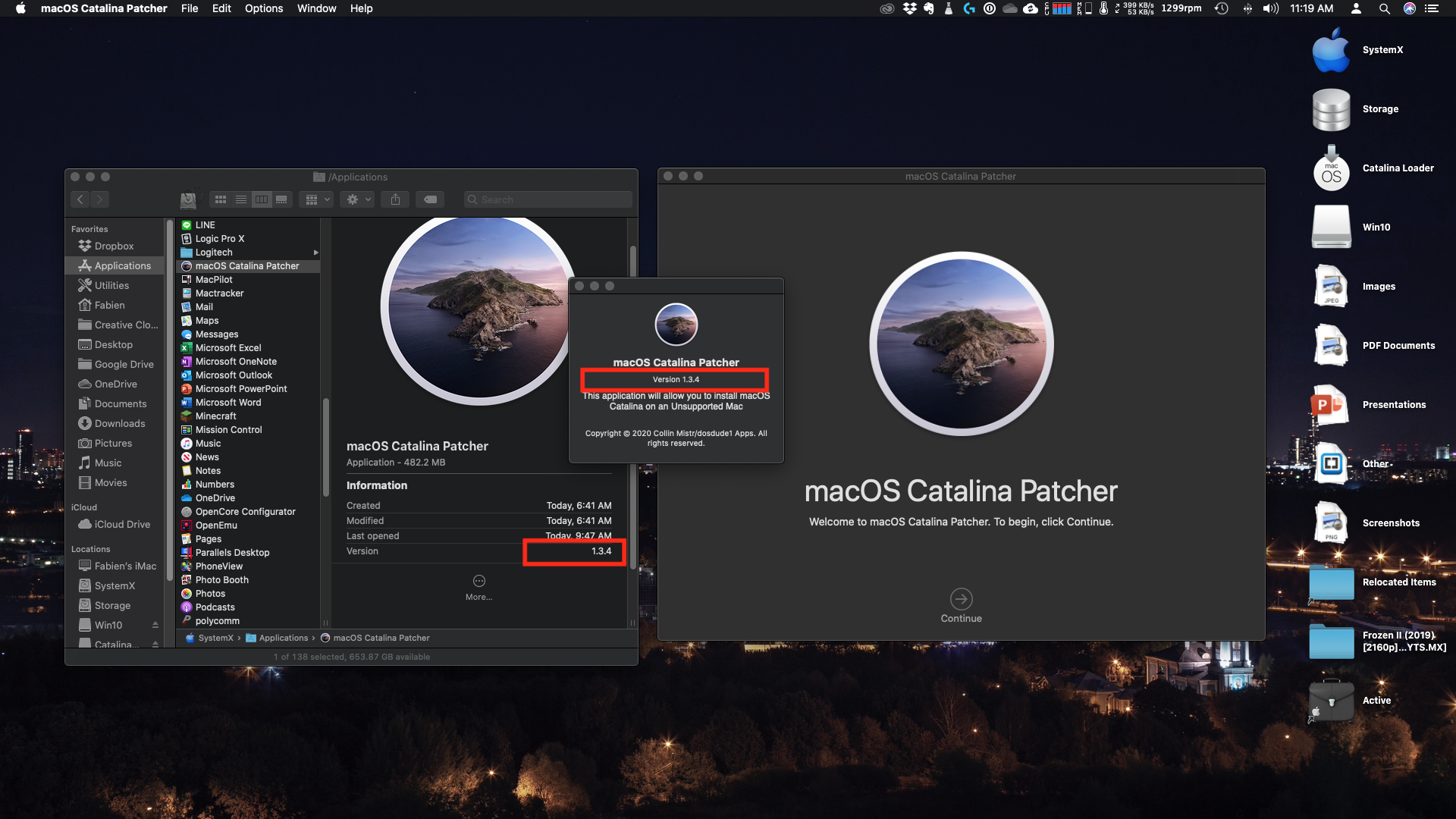The width and height of the screenshot is (1456, 819).
Task: Select Podcasts in Applications list
Action: pos(249,607)
